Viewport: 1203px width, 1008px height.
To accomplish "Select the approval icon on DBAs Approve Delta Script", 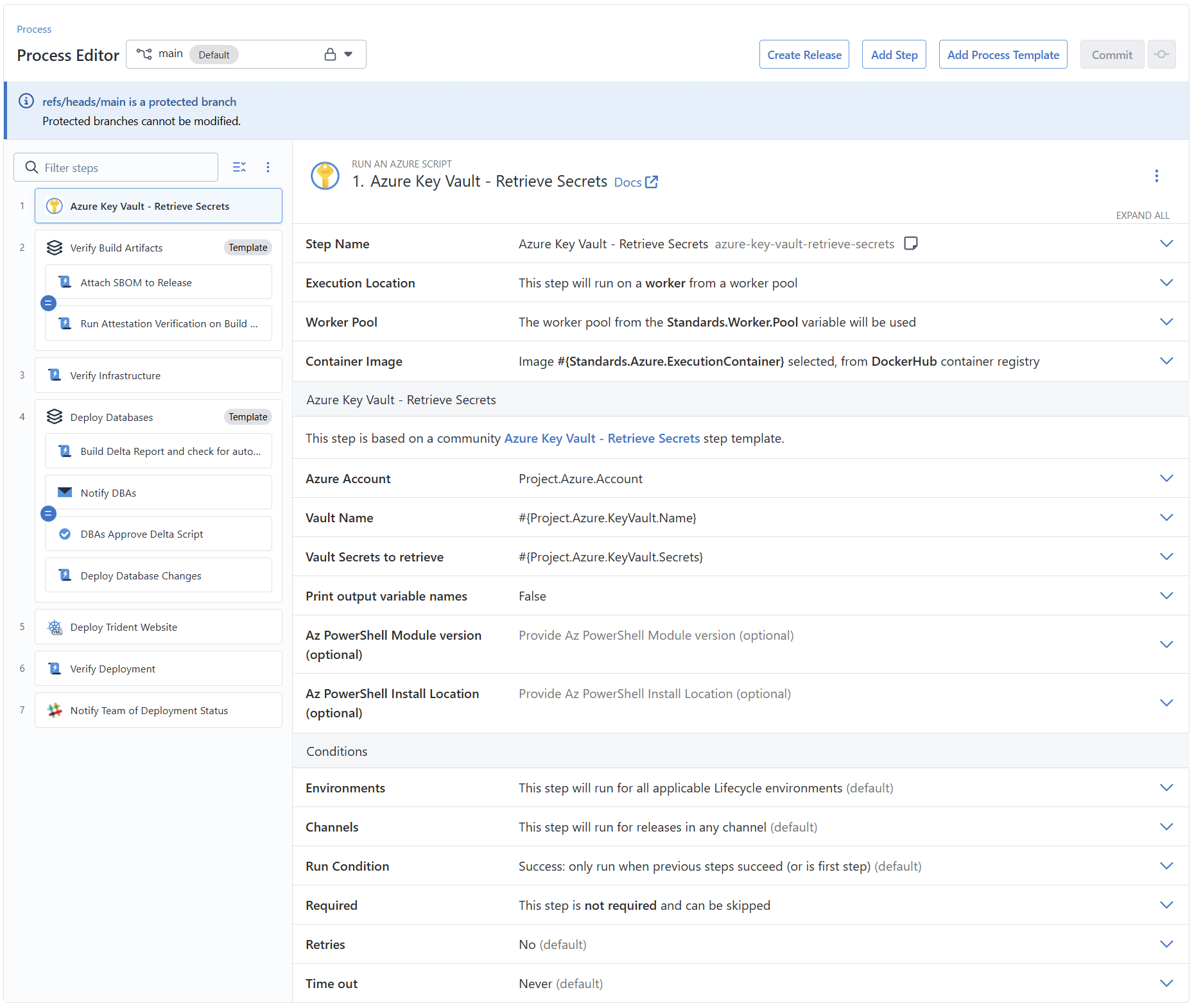I will [64, 533].
